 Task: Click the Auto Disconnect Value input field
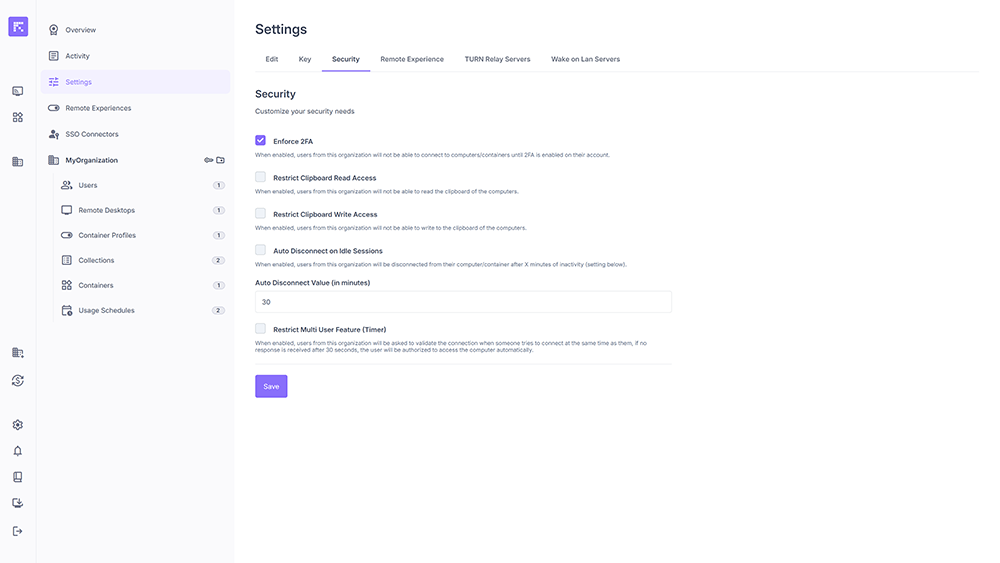pos(463,302)
